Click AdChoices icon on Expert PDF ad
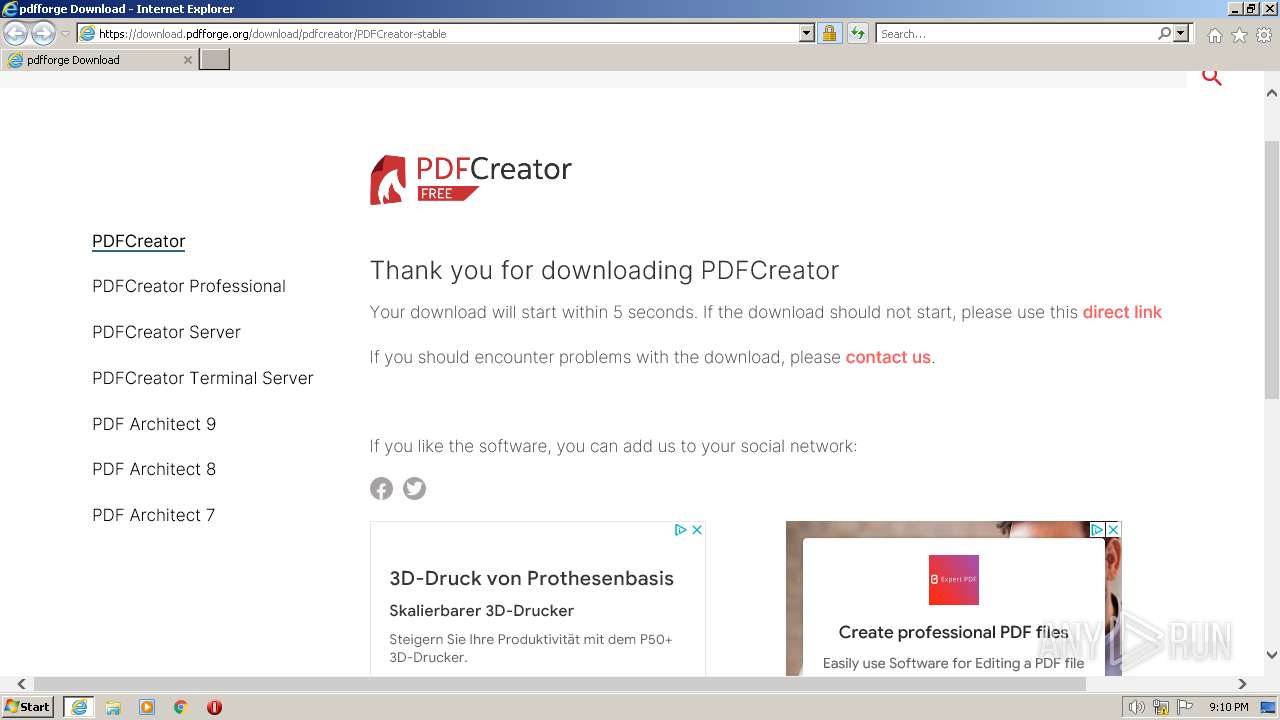 (1097, 530)
